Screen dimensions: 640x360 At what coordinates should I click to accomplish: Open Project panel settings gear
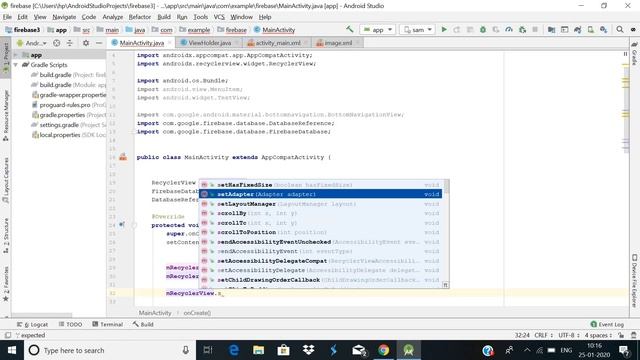pos(86,43)
